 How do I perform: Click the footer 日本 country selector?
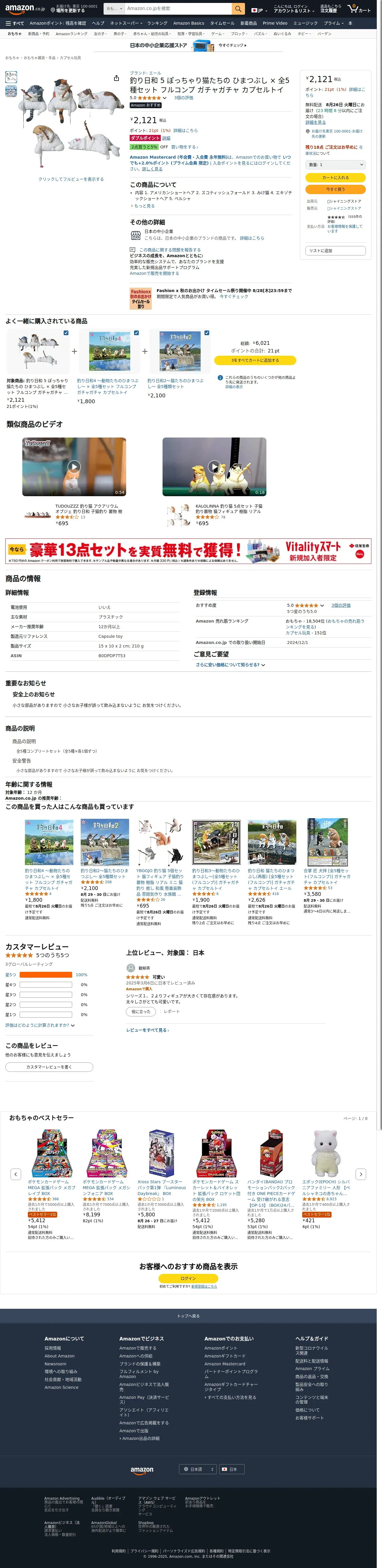(232, 1469)
